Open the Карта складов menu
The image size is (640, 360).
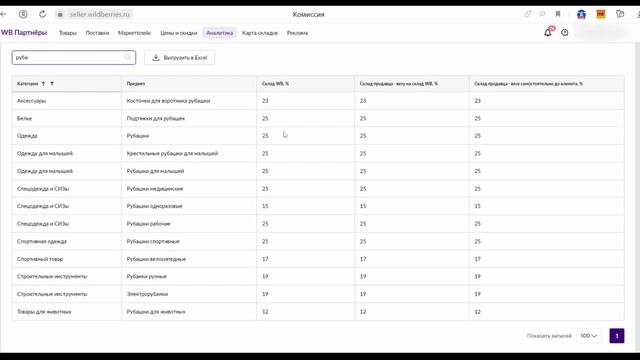tap(260, 33)
